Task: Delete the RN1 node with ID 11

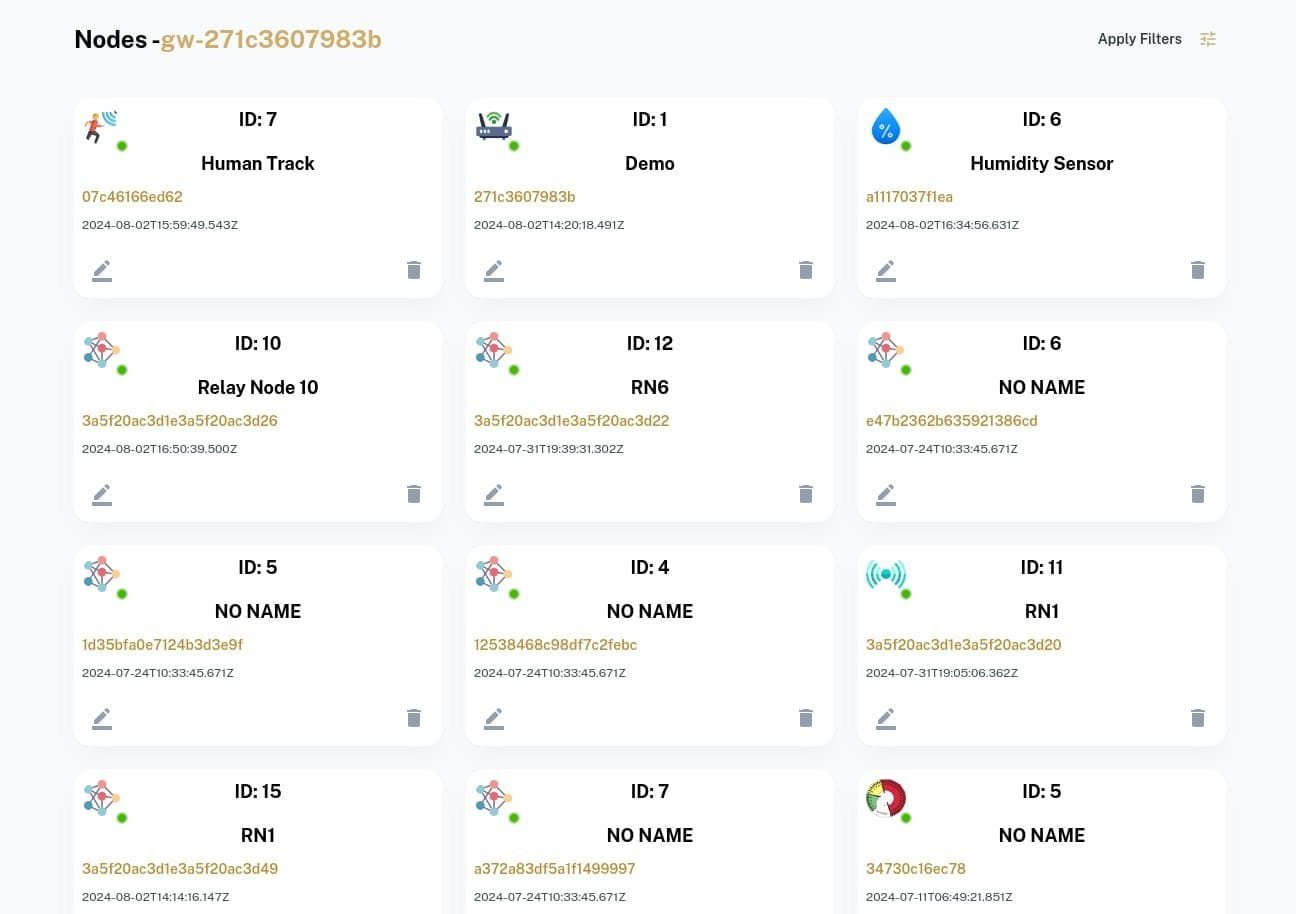Action: click(1198, 718)
